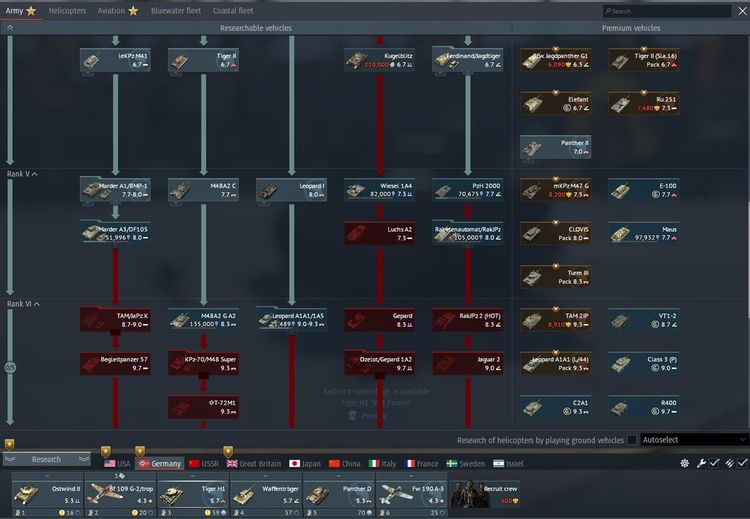Choose the PzH 2000 vehicle
This screenshot has height=519, width=750.
pos(467,190)
